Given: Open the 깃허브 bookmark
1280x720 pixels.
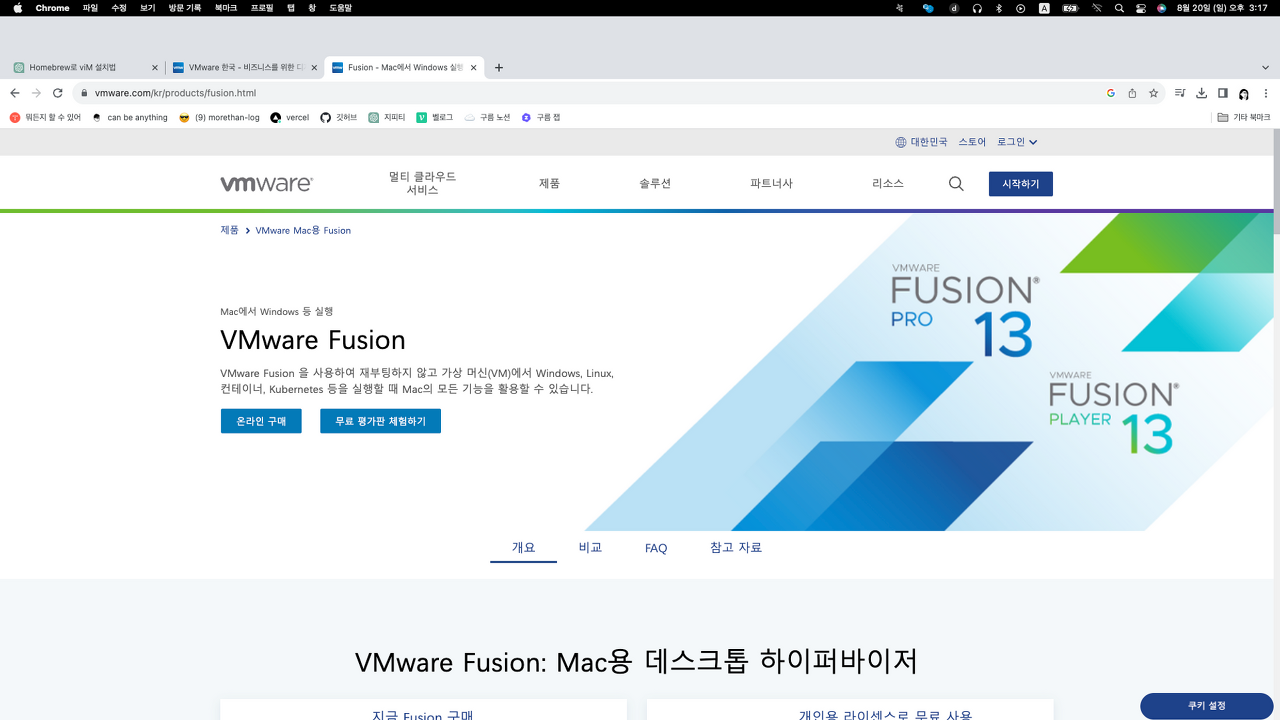Looking at the screenshot, I should [338, 117].
